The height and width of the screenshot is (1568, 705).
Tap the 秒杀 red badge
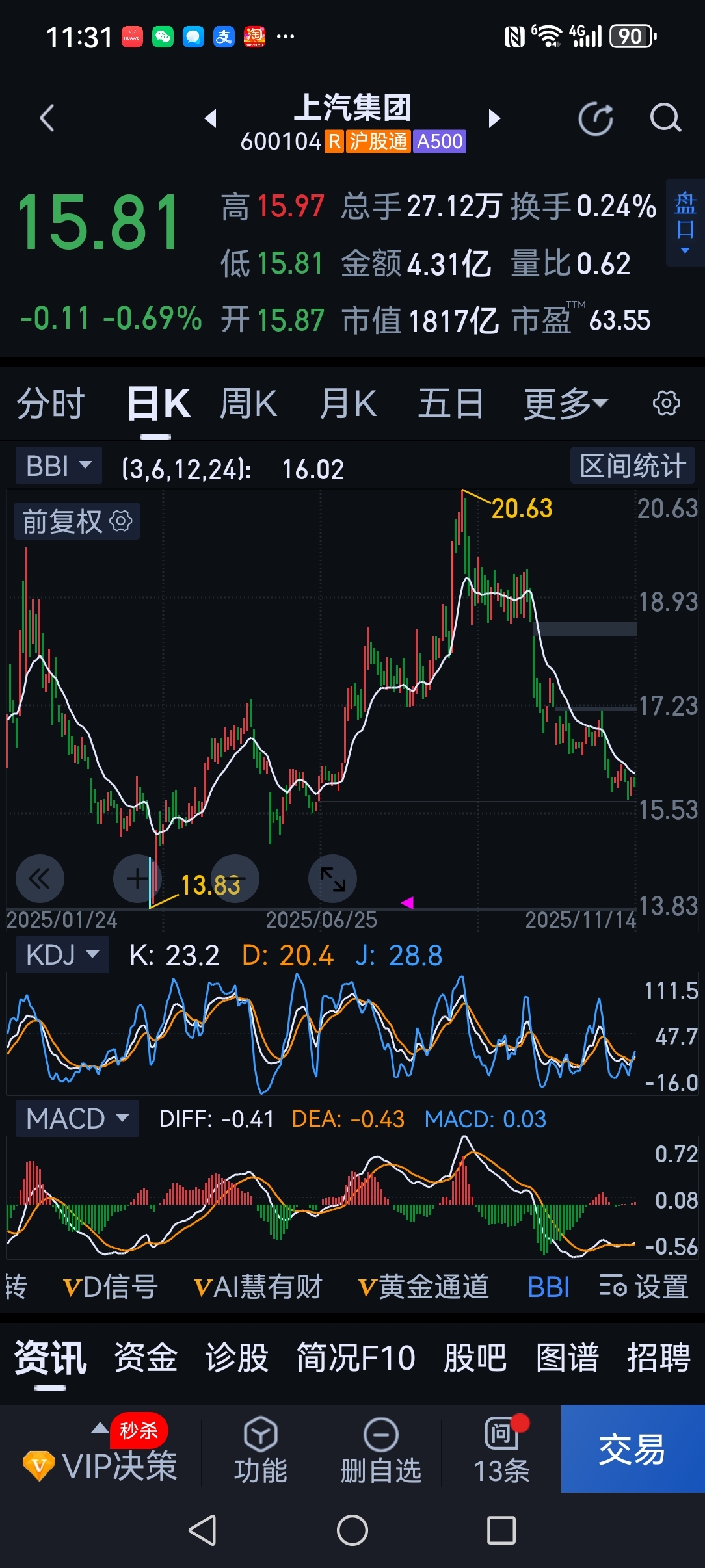(139, 1430)
